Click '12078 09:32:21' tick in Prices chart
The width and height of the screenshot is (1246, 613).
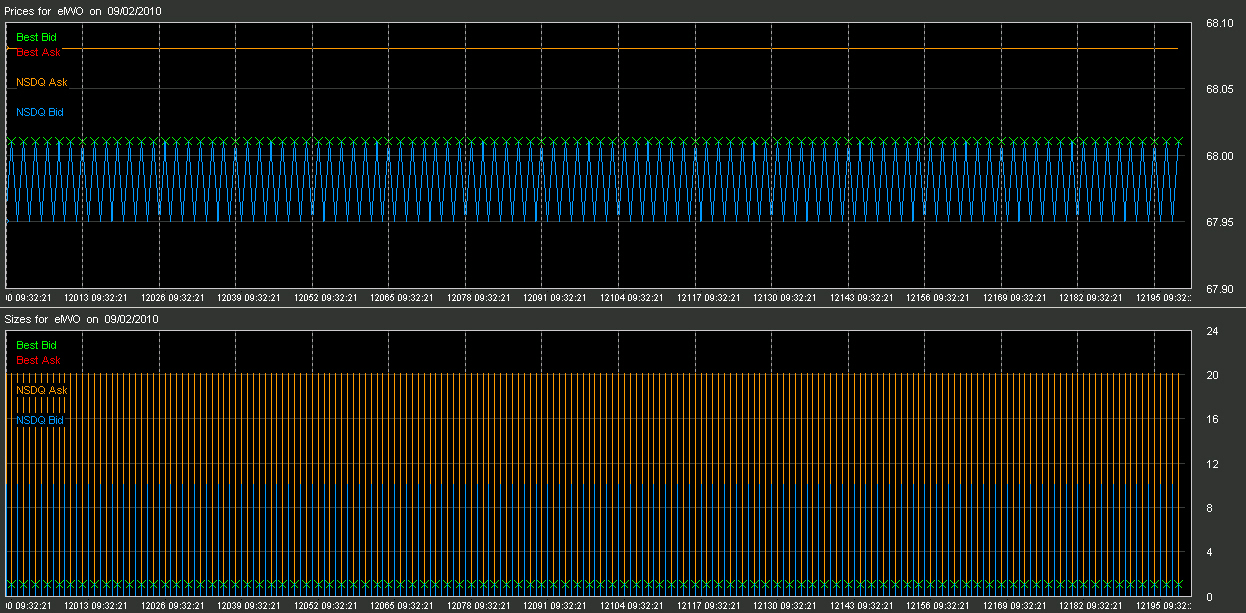[x=479, y=297]
